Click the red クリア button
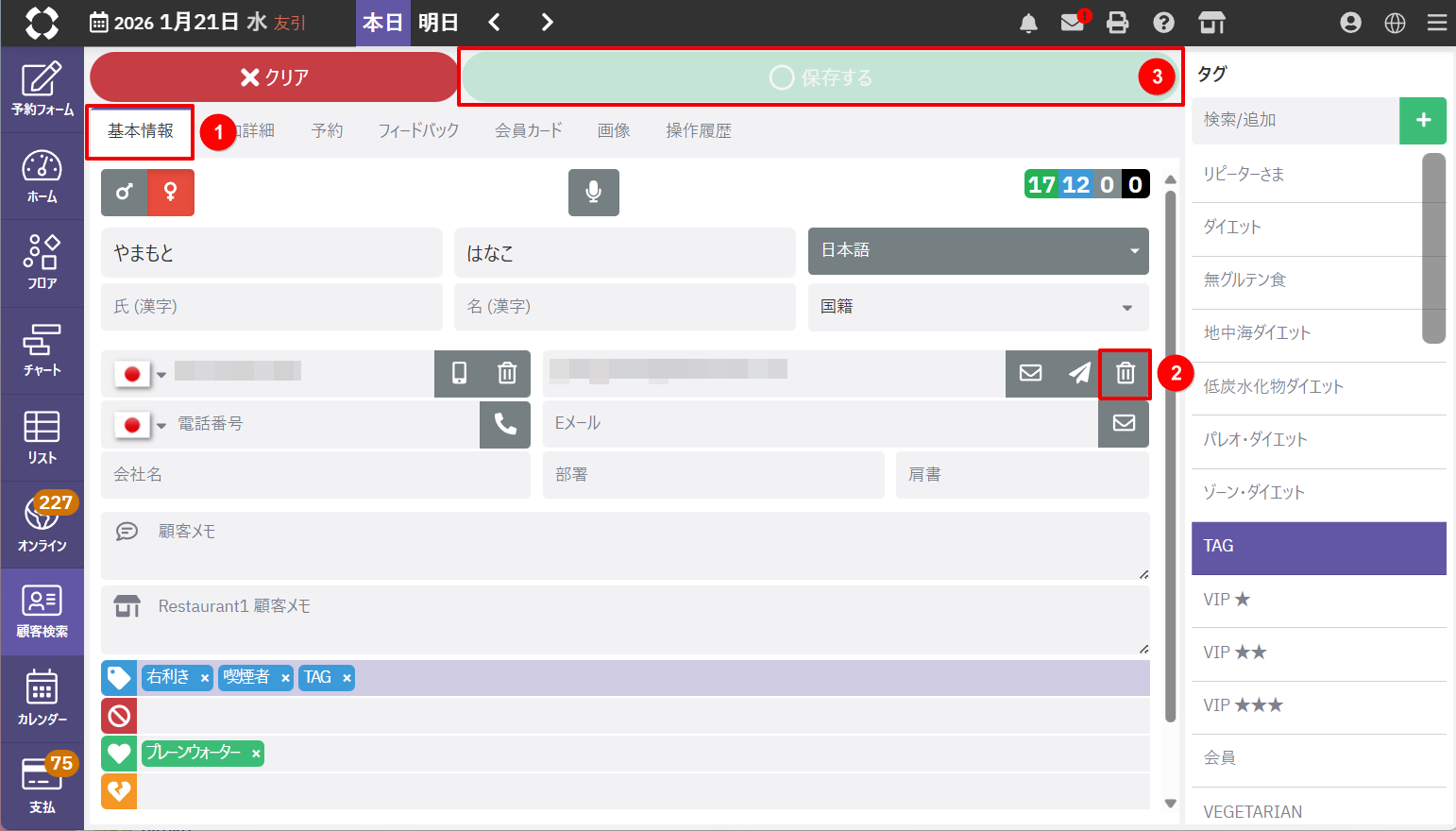This screenshot has height=831, width=1456. [x=274, y=77]
